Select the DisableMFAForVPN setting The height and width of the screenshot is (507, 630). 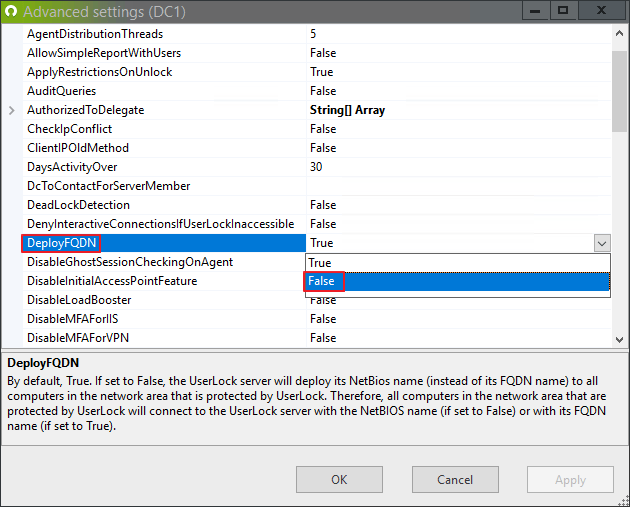tap(78, 338)
